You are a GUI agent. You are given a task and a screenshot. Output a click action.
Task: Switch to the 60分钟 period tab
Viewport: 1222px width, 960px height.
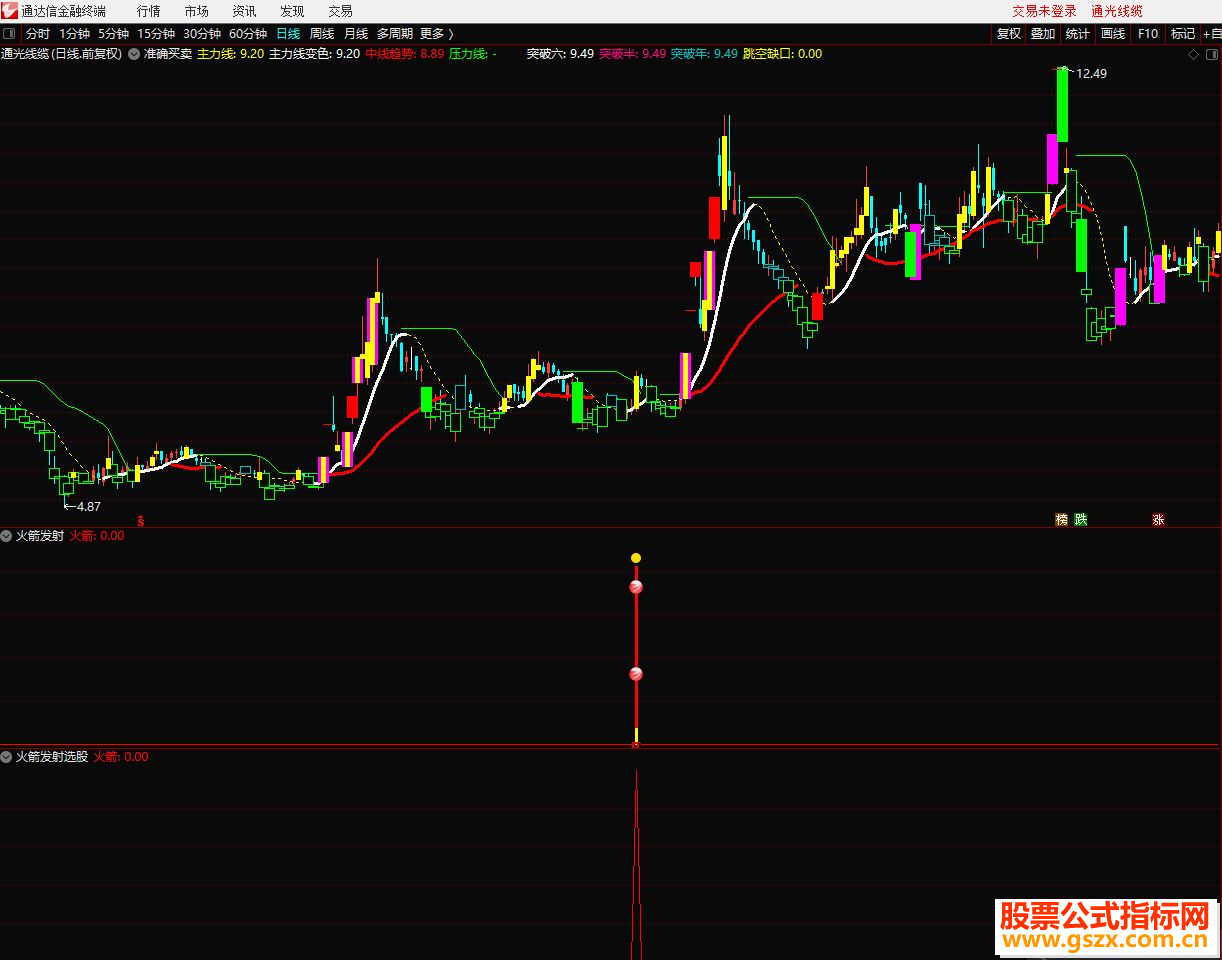pos(247,34)
